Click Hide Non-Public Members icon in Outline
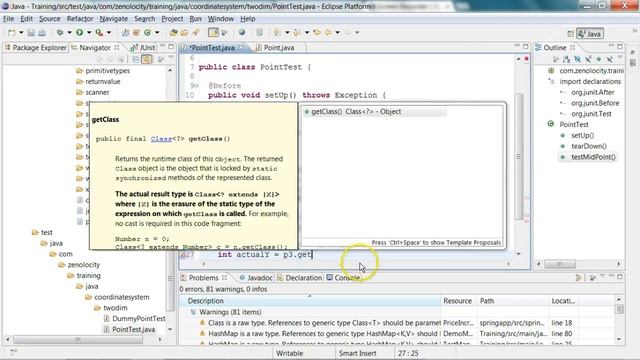Screen dimensions: 640x360 599,60
